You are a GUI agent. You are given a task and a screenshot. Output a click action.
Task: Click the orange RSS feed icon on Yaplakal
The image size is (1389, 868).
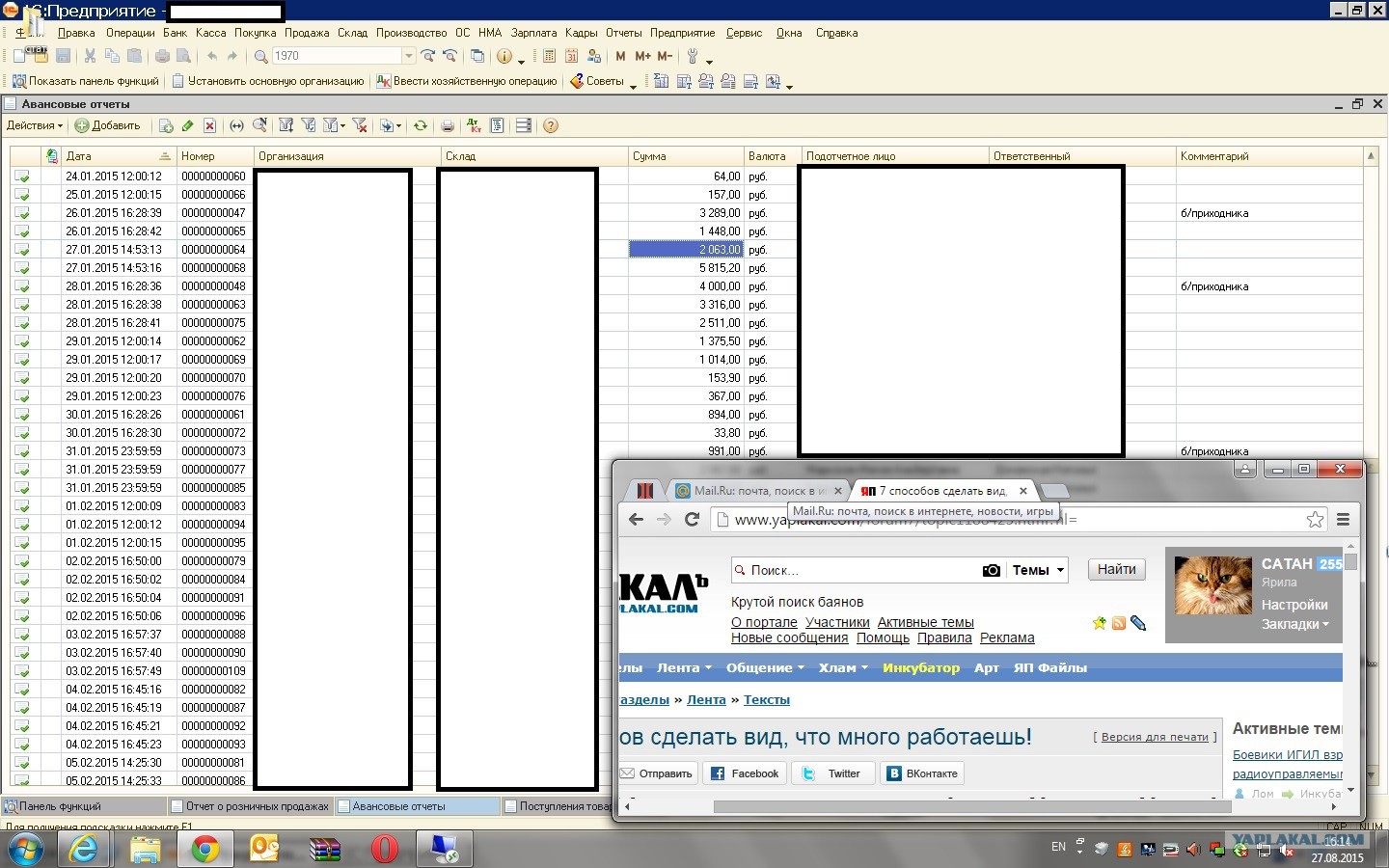[1119, 623]
